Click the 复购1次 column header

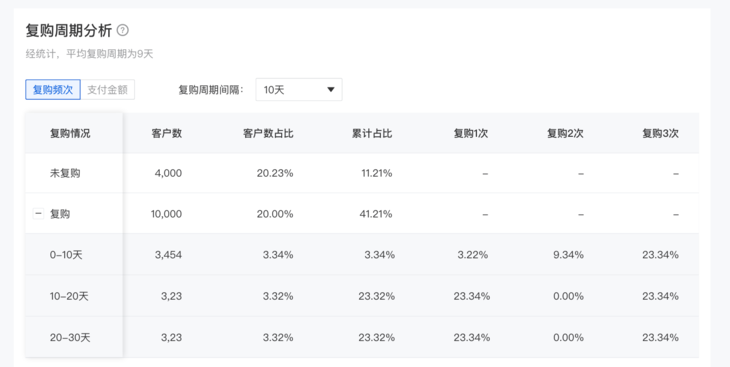(x=471, y=133)
